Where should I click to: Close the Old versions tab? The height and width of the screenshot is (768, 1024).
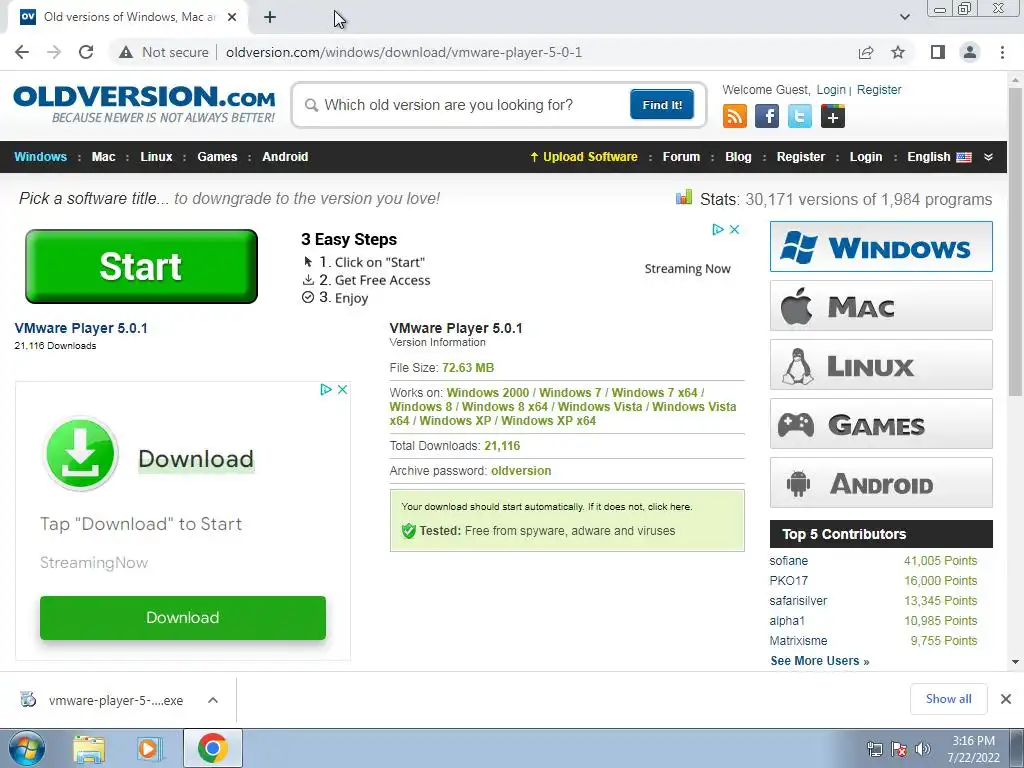click(232, 17)
